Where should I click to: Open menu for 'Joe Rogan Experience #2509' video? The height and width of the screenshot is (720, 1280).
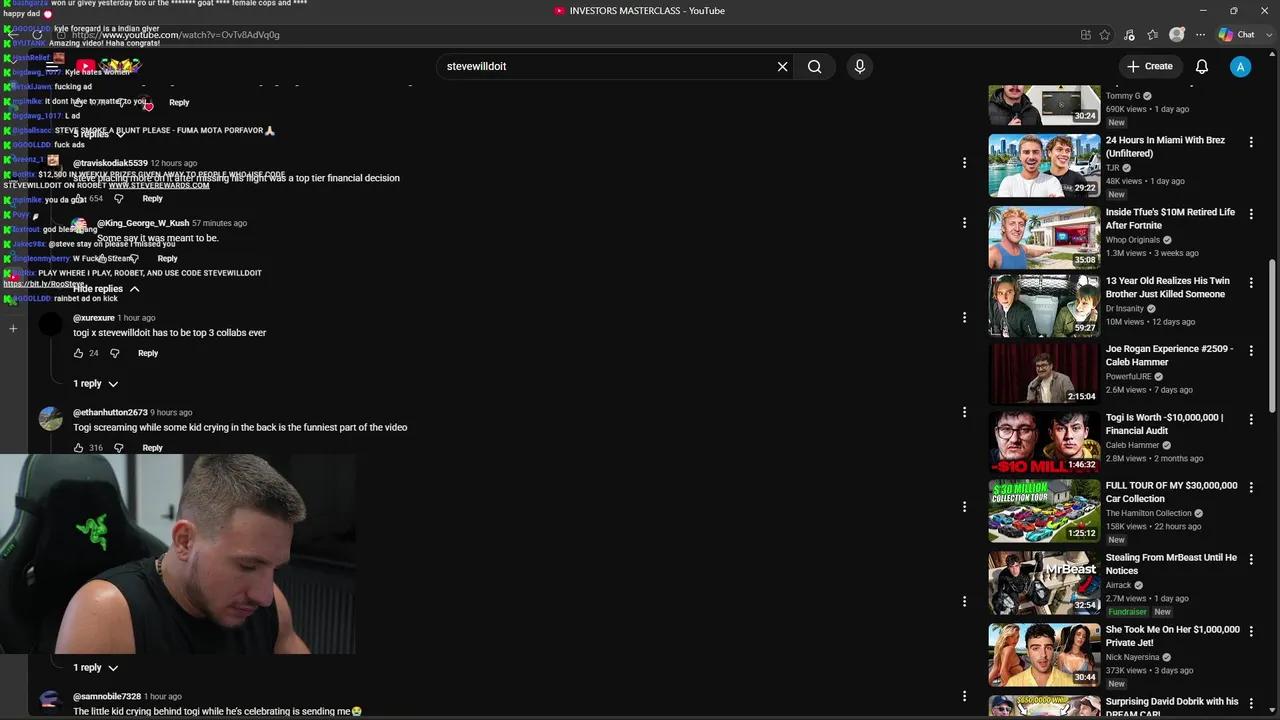(1250, 351)
